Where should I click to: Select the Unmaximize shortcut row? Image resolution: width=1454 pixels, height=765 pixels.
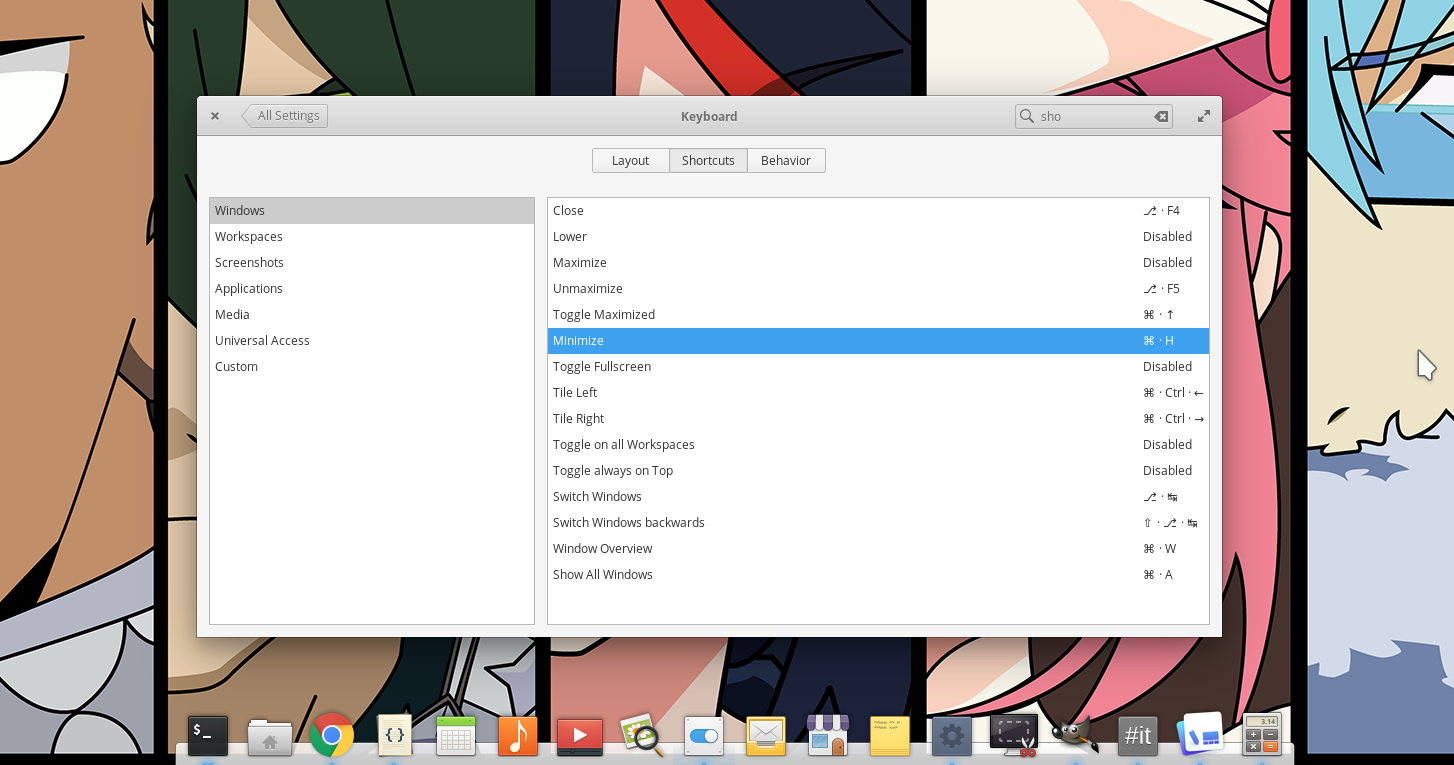coord(878,288)
